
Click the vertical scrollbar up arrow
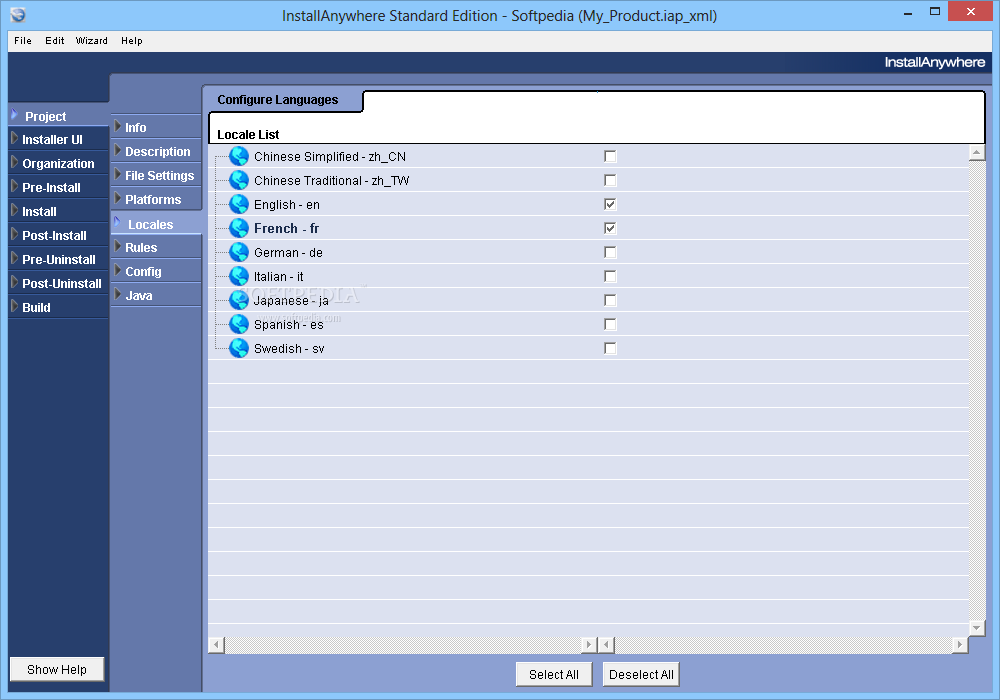[x=976, y=152]
